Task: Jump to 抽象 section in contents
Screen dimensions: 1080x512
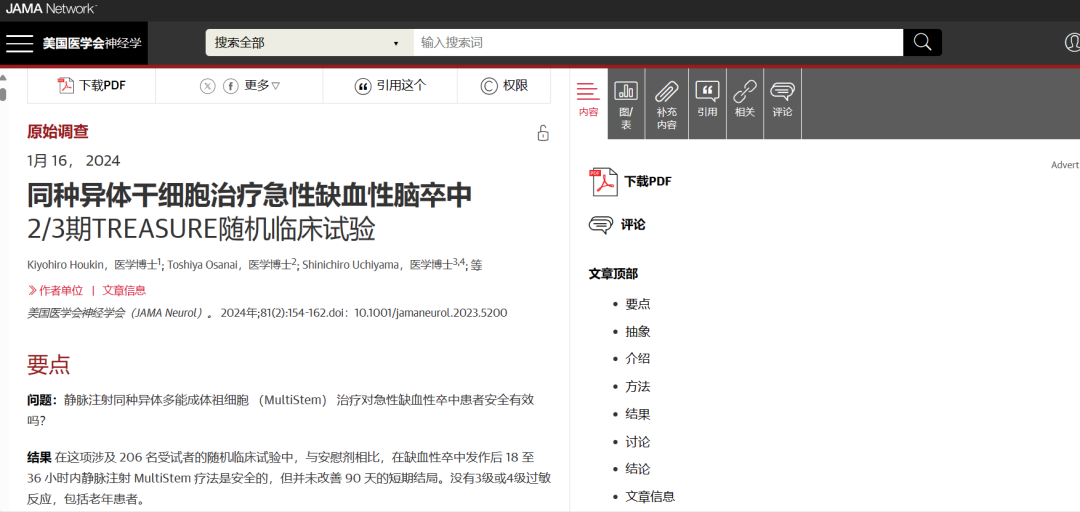Action: (x=638, y=331)
